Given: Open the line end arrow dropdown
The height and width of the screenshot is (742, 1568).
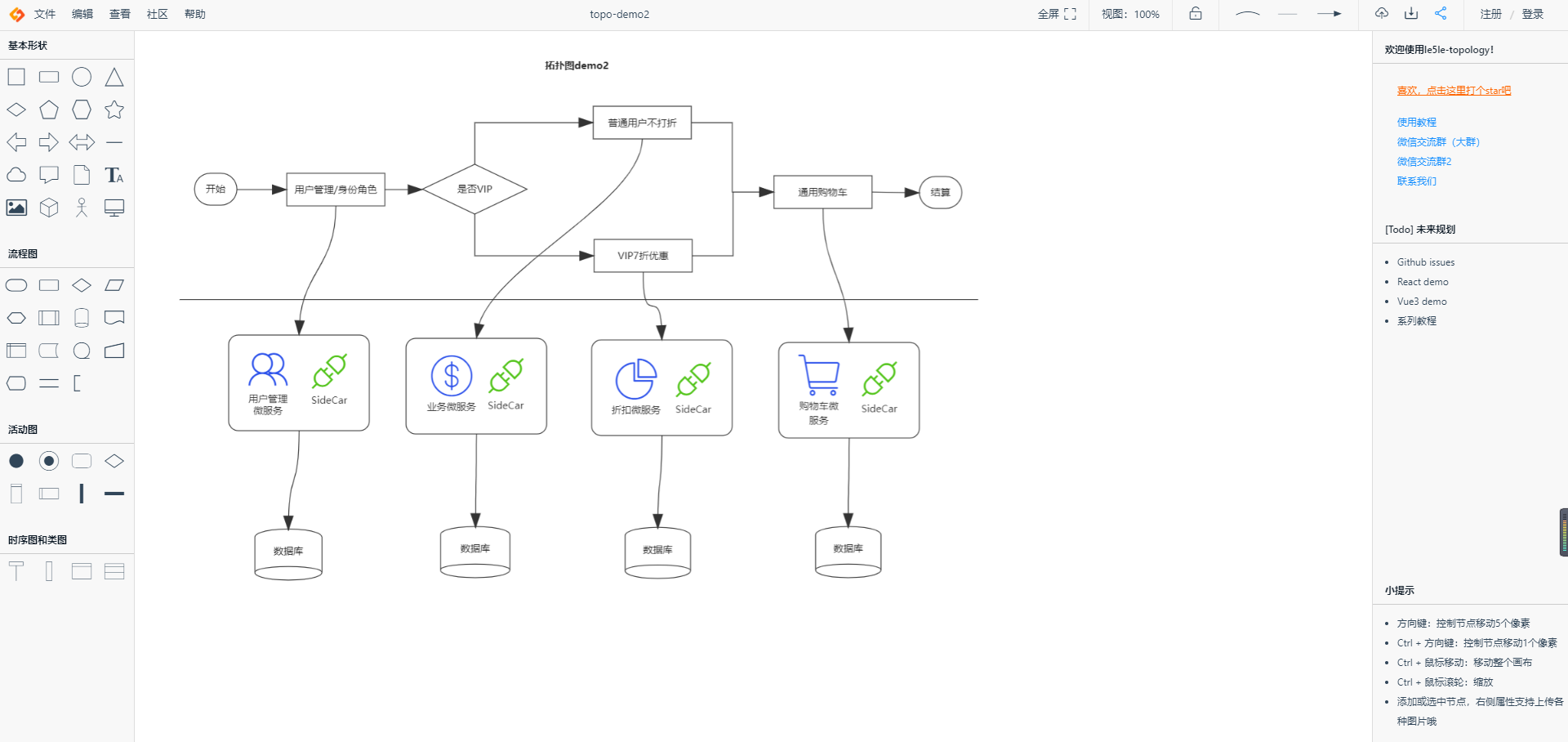Looking at the screenshot, I should coord(1329,14).
